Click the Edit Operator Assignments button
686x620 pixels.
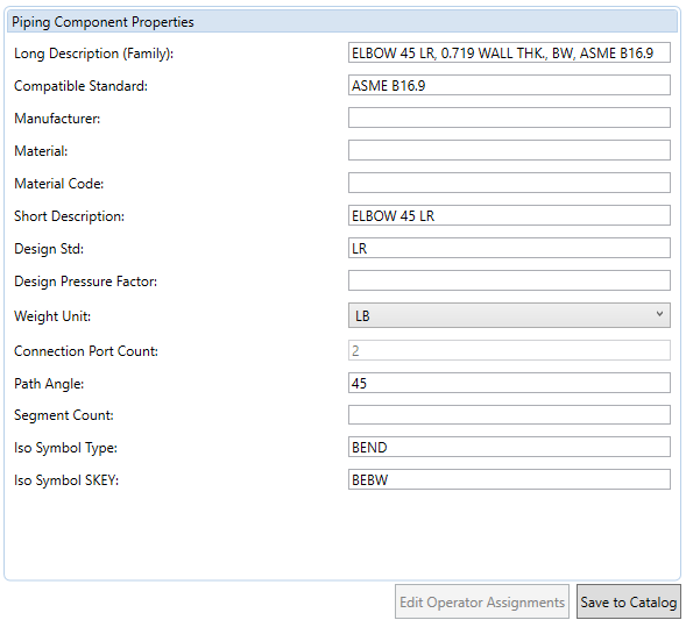tap(482, 602)
